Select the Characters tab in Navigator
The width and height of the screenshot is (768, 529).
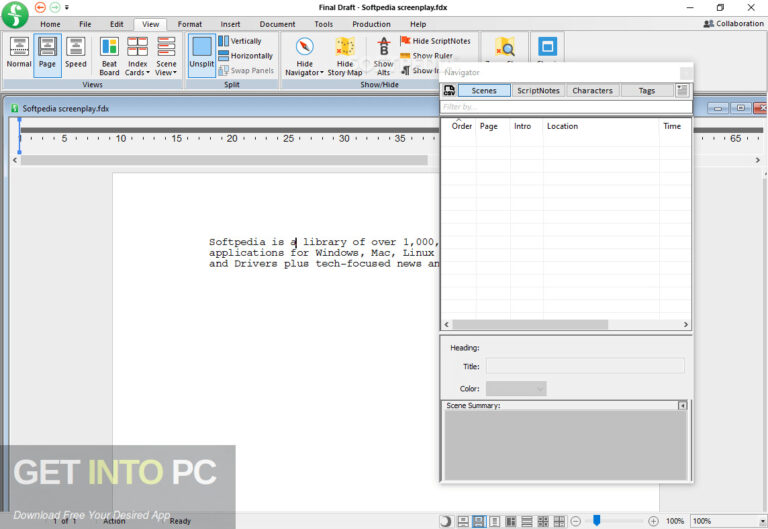coord(592,91)
